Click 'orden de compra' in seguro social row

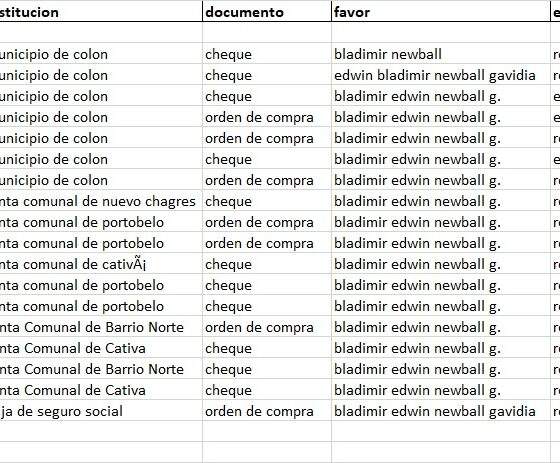click(267, 410)
